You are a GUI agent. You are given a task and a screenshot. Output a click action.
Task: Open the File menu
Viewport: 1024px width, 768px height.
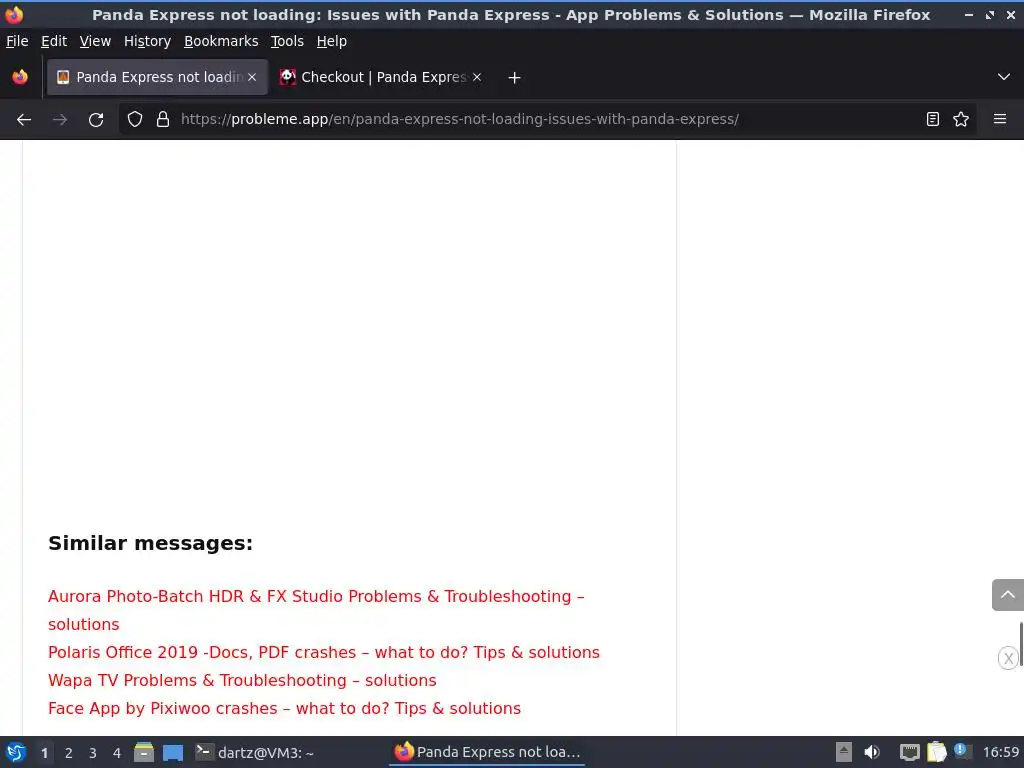pyautogui.click(x=17, y=41)
